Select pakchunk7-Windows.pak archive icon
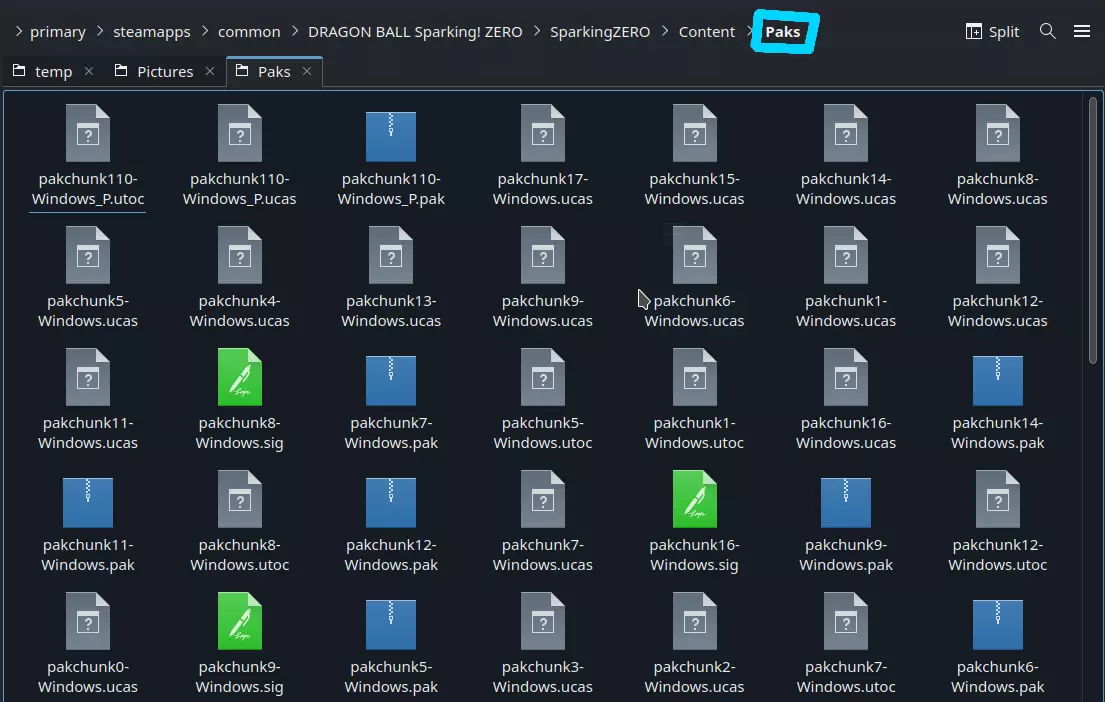Viewport: 1108px width, 702px height. [x=391, y=380]
